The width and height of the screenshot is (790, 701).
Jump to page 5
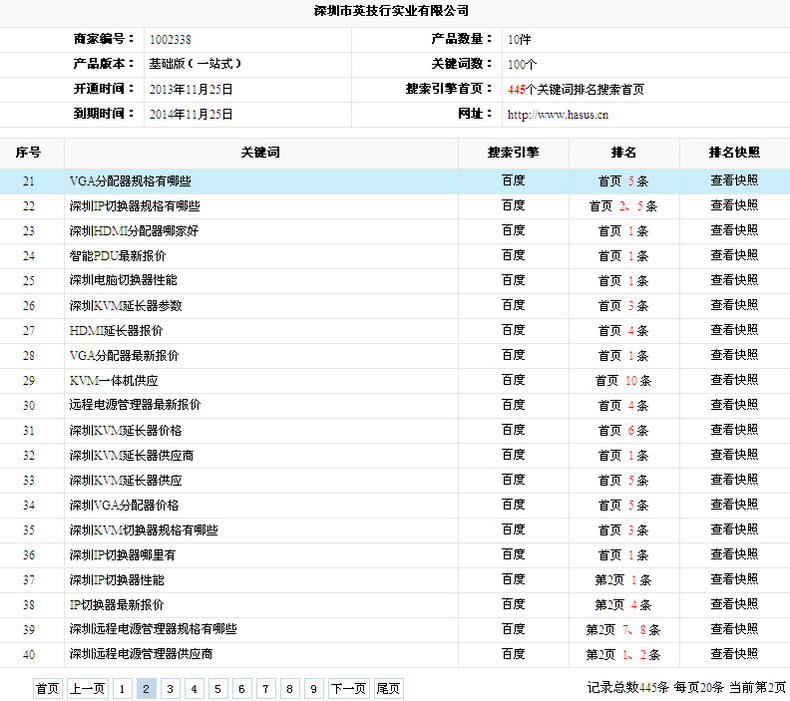[218, 688]
